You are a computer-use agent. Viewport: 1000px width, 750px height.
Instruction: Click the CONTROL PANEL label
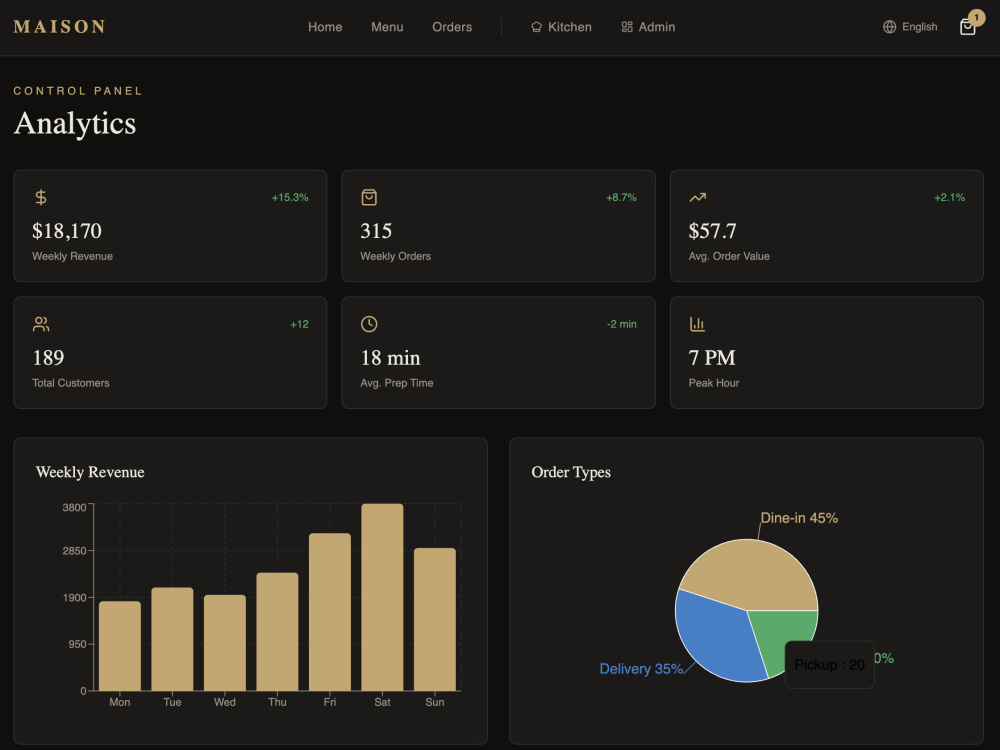click(x=78, y=91)
